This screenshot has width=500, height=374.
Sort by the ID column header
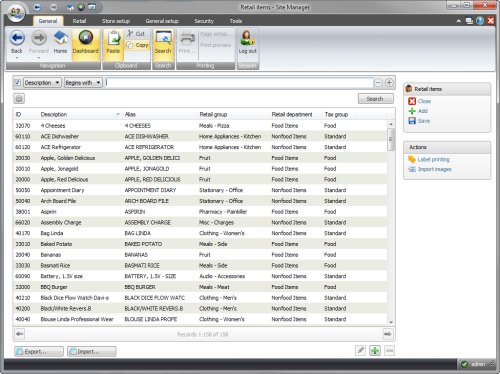(26, 114)
